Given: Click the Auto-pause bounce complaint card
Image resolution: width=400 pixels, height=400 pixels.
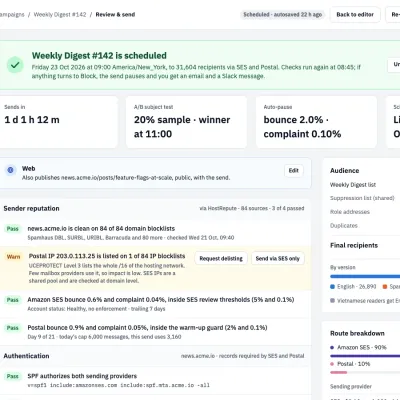Looking at the screenshot, I should point(316,122).
